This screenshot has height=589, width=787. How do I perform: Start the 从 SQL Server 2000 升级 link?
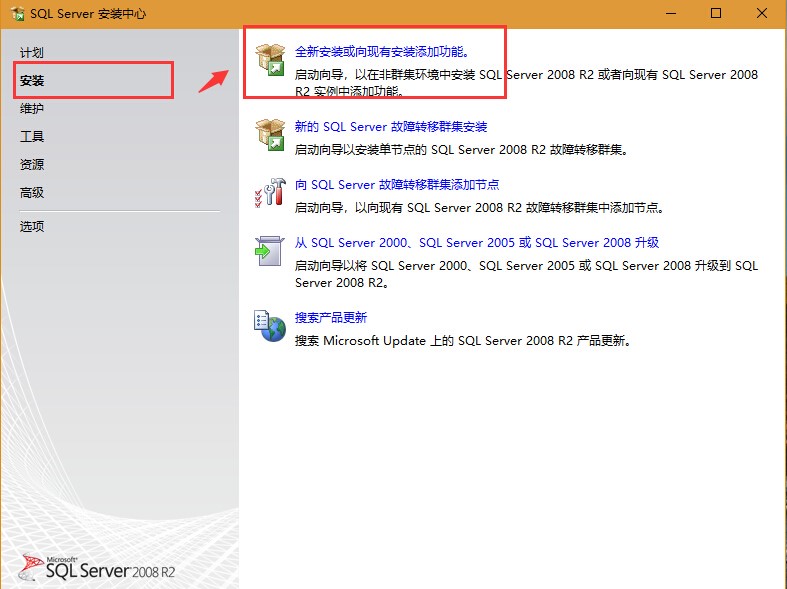pos(477,243)
